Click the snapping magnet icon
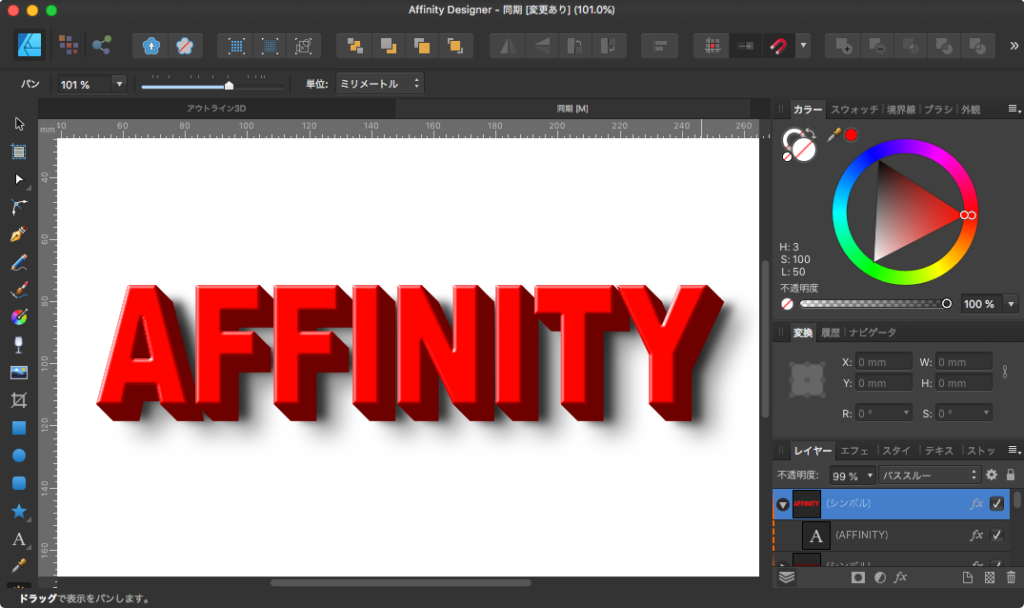 pos(779,46)
